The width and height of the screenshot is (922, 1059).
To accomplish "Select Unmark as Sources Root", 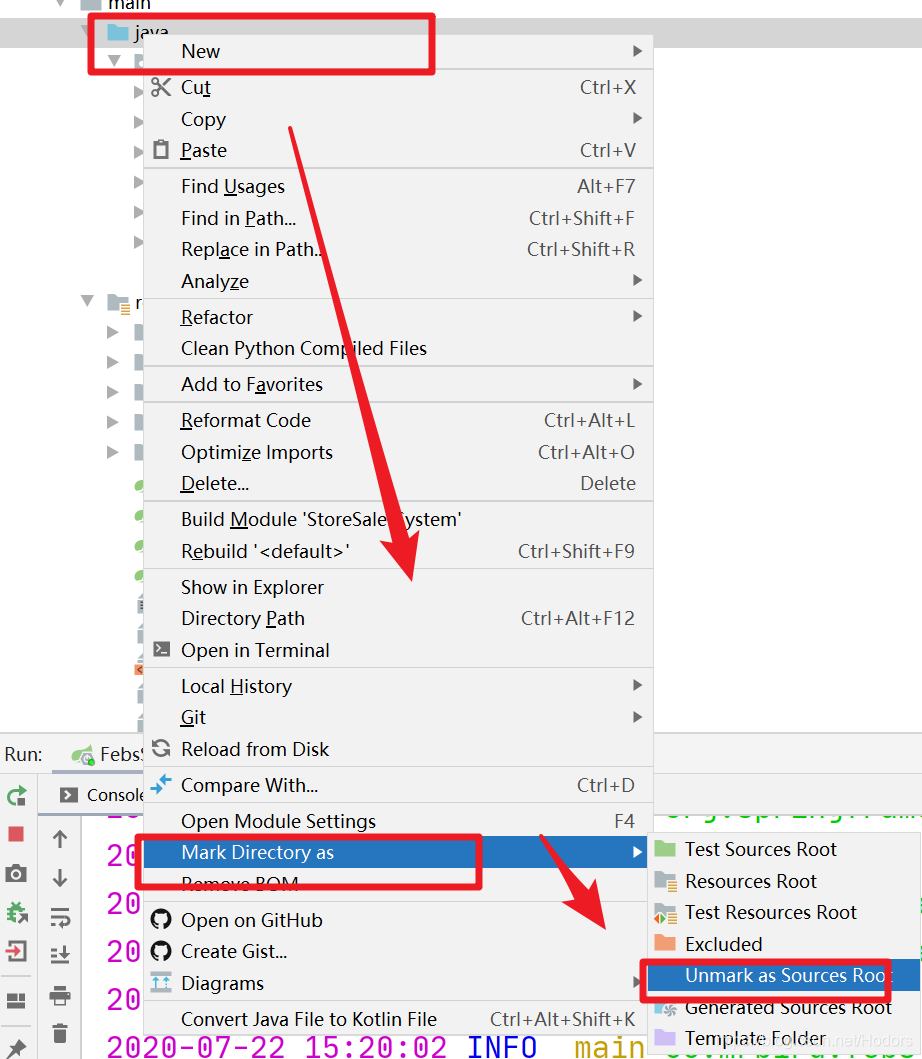I will [784, 975].
